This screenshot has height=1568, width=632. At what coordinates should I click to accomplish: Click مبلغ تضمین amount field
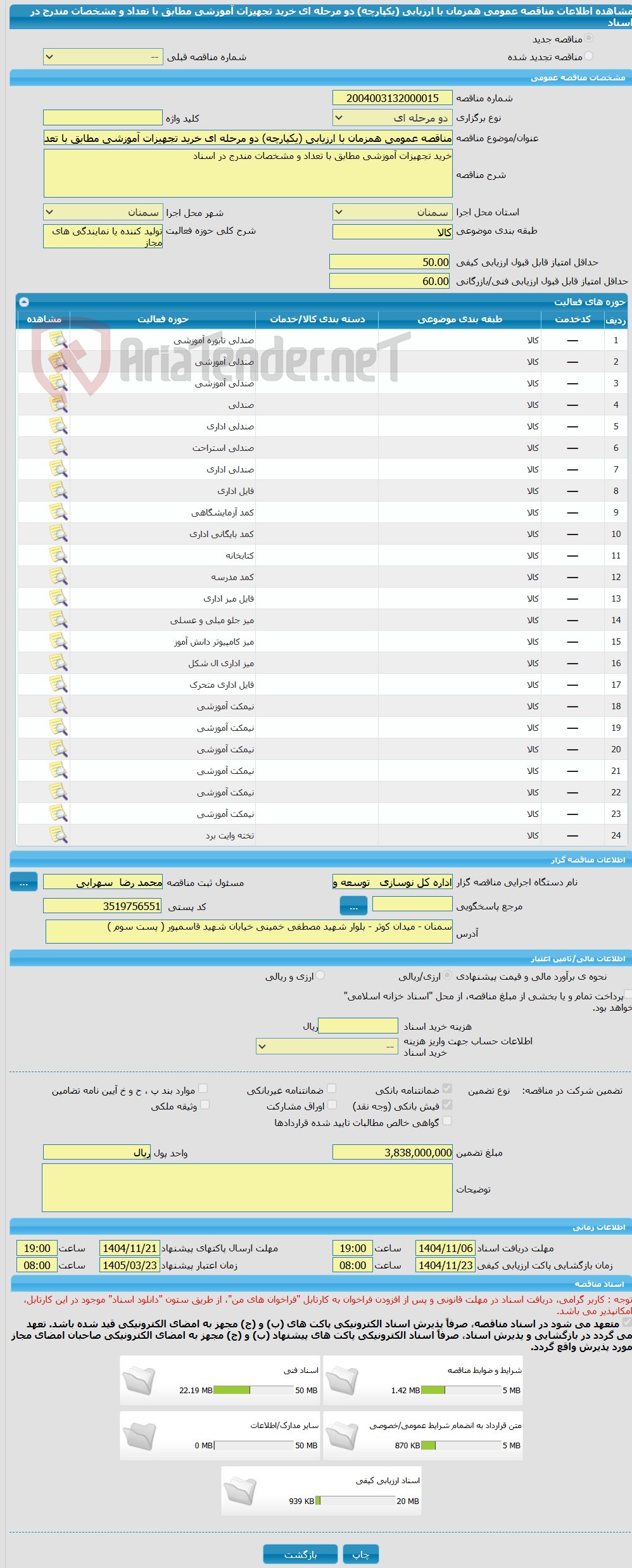point(393,1153)
